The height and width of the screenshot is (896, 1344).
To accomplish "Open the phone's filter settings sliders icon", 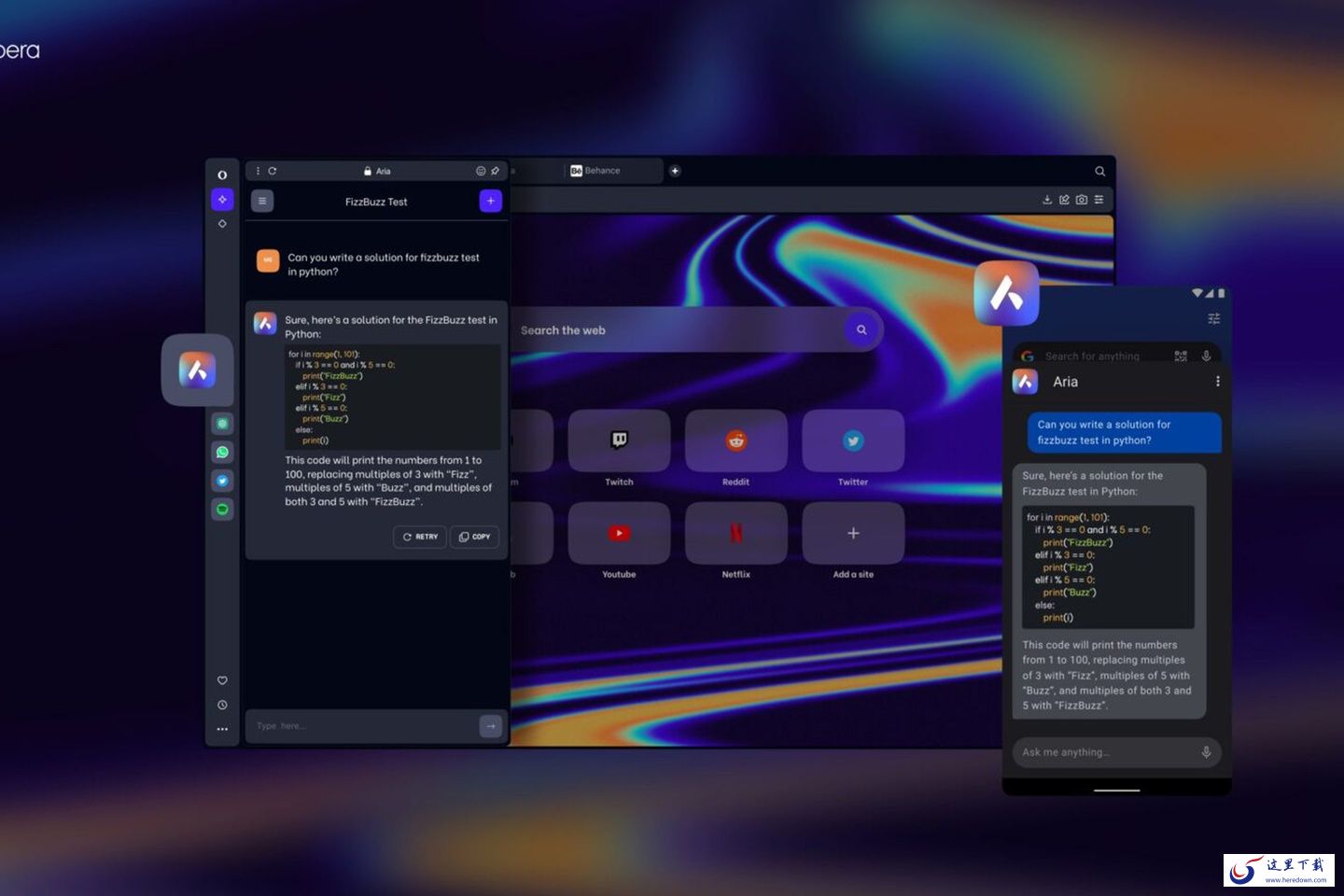I will [1213, 318].
